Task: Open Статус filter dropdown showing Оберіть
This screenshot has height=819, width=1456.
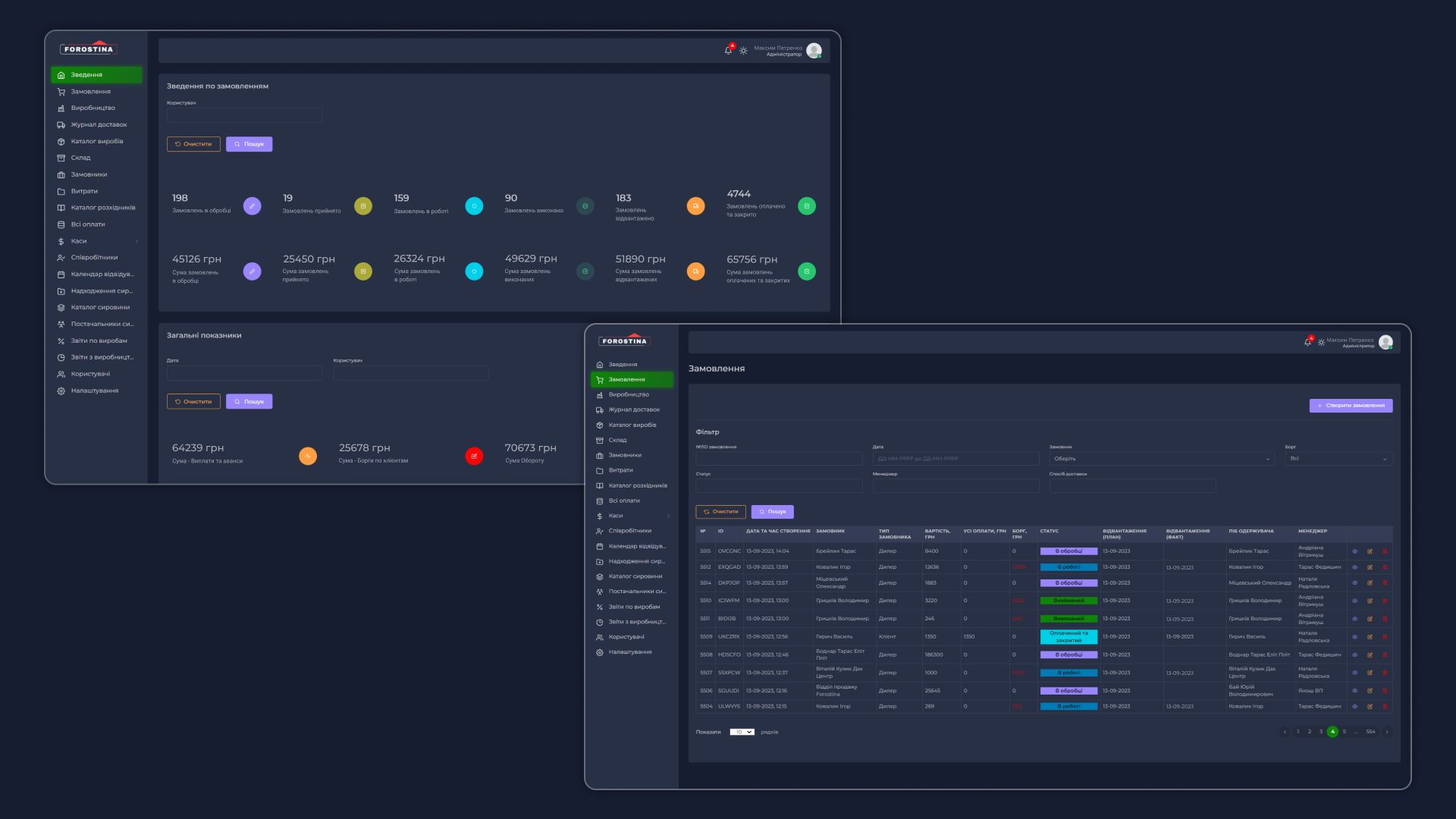Action: (1161, 459)
